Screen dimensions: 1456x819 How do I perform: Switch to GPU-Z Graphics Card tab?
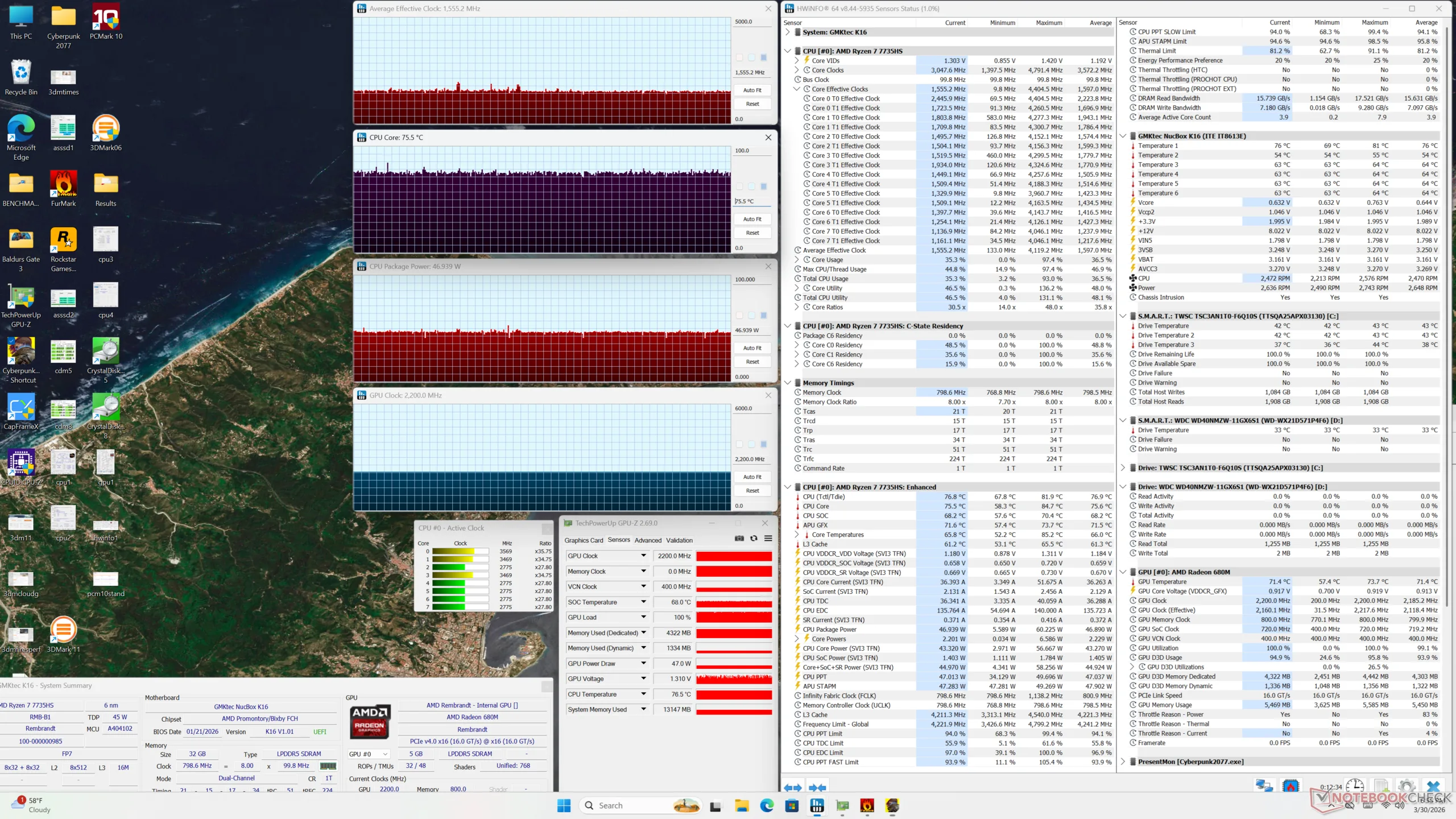(583, 540)
